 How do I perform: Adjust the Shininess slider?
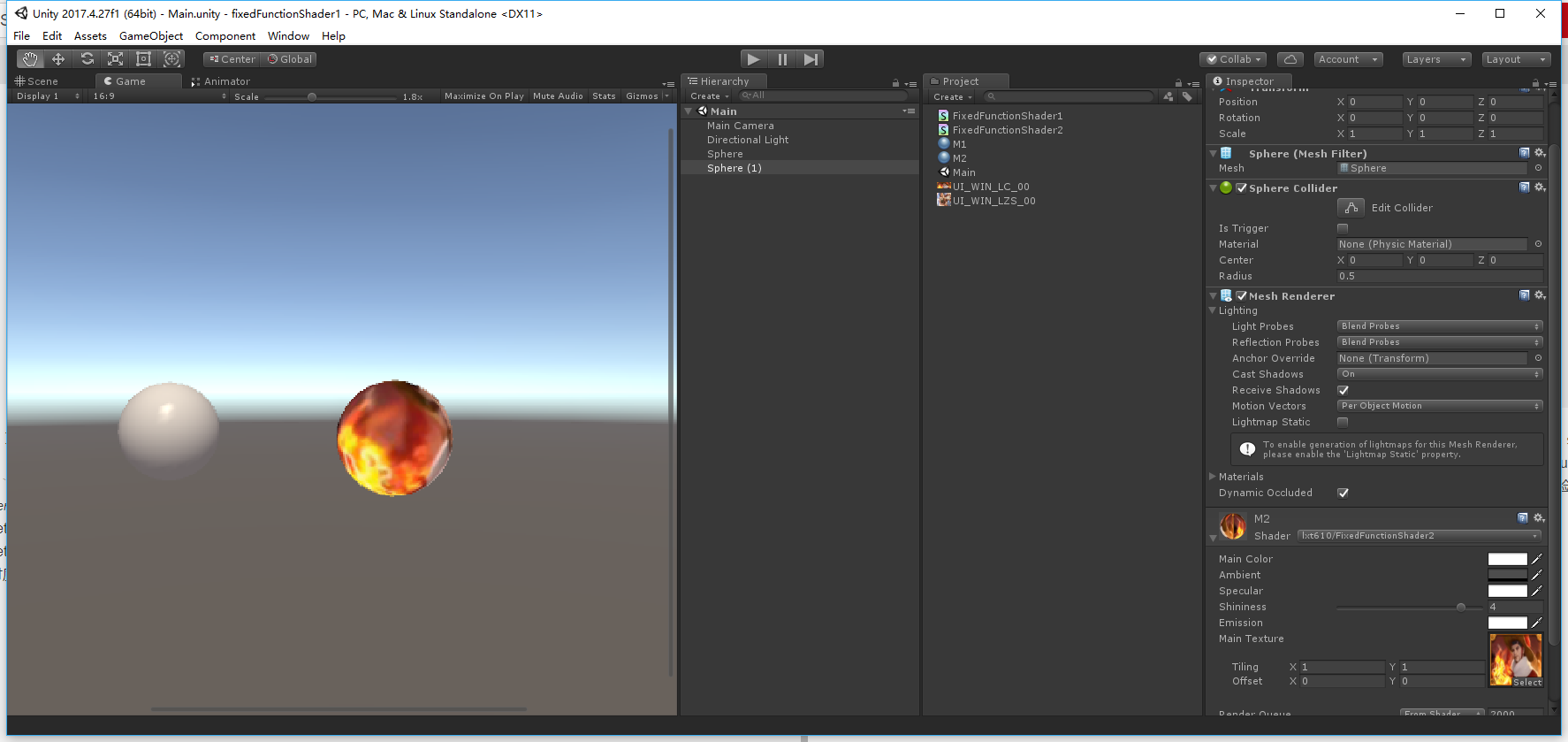(x=1409, y=607)
